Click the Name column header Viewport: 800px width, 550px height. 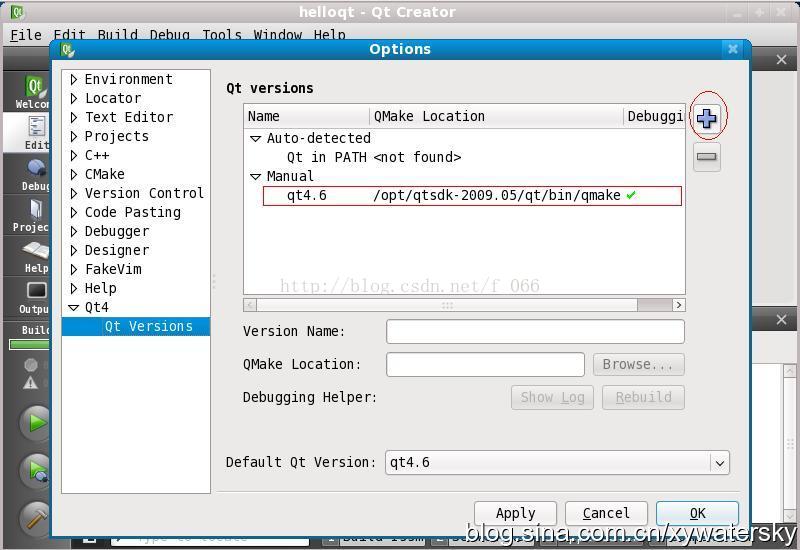(x=307, y=116)
